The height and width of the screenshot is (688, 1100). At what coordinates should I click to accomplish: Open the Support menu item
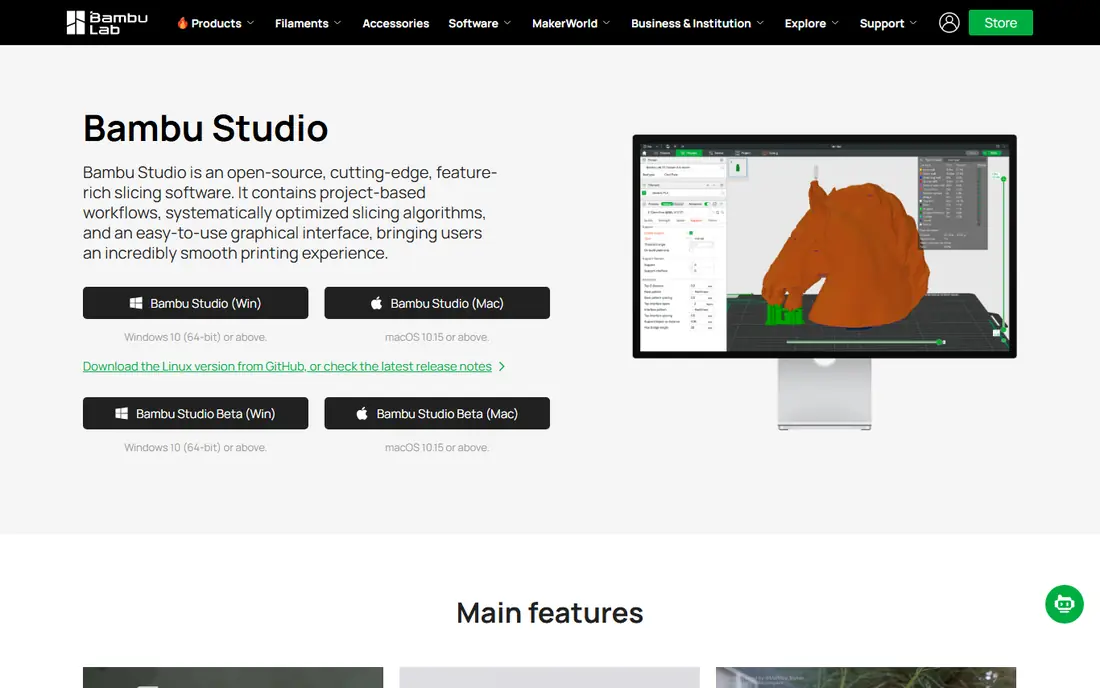[882, 23]
